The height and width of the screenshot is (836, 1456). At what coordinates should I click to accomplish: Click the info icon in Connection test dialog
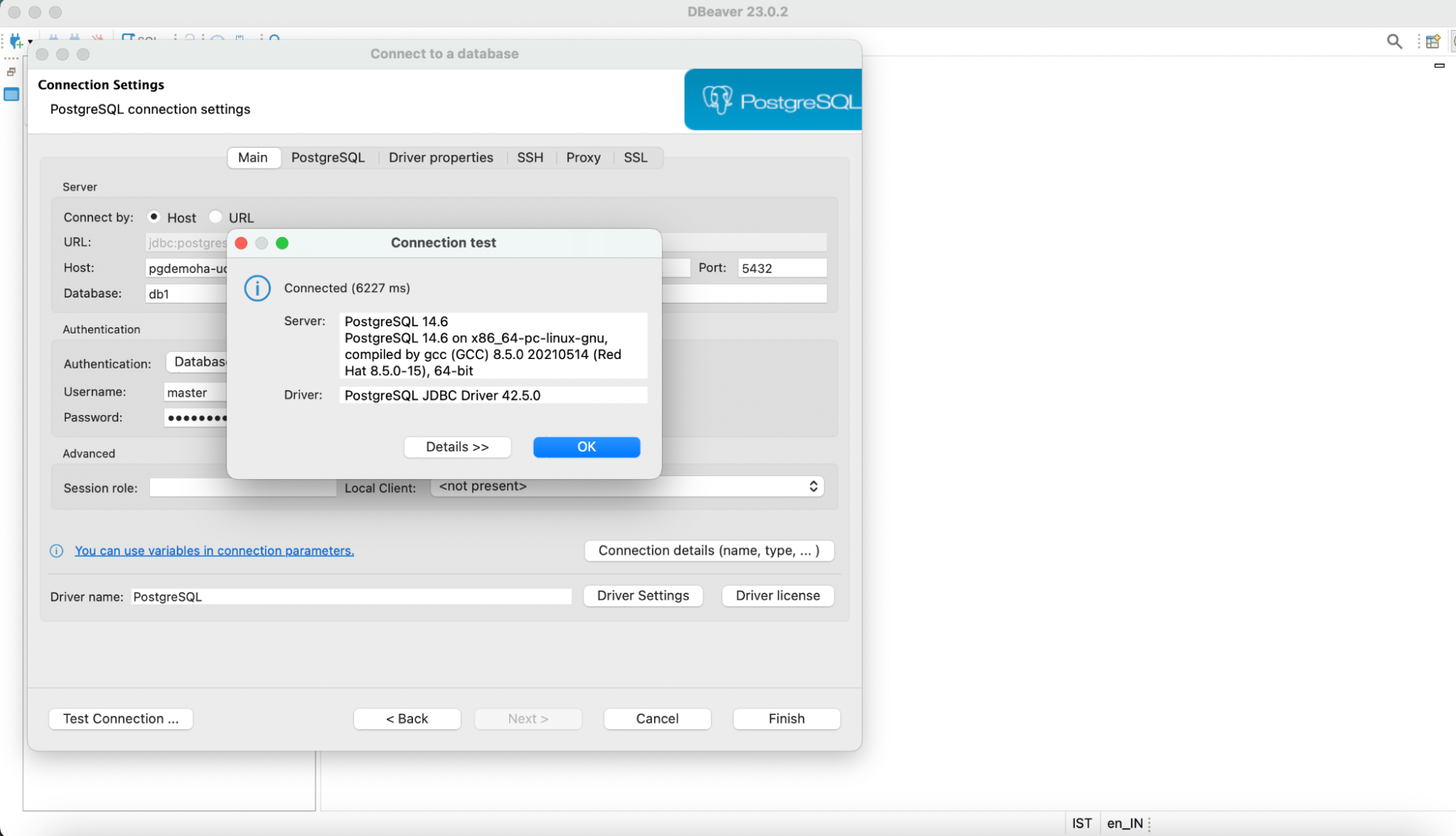tap(257, 288)
